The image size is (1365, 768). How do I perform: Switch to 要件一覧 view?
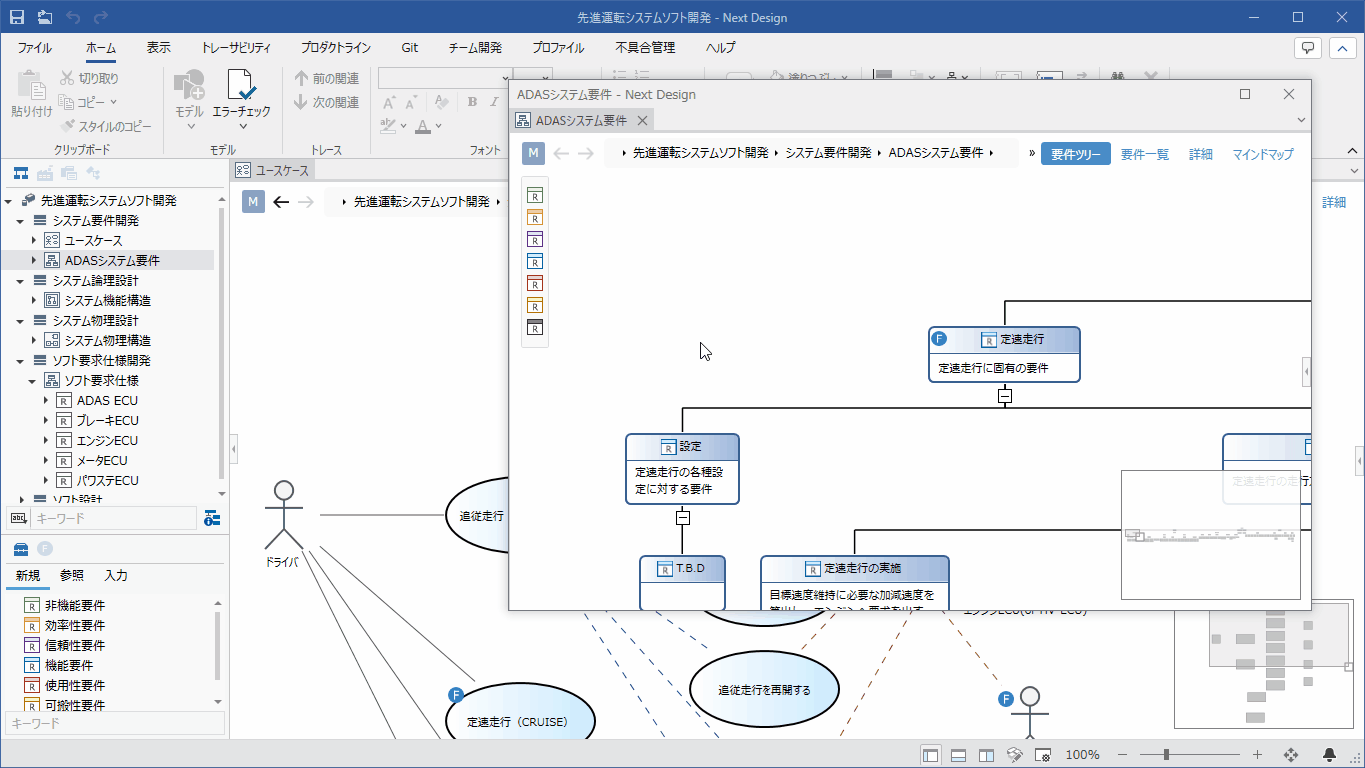1145,154
